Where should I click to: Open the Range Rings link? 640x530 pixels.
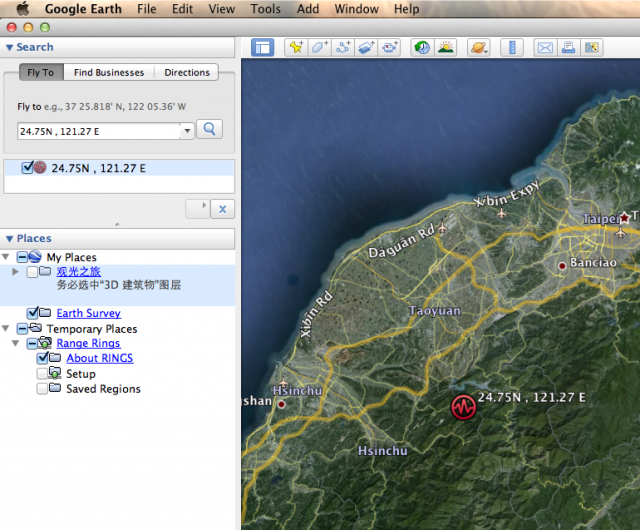tap(88, 343)
